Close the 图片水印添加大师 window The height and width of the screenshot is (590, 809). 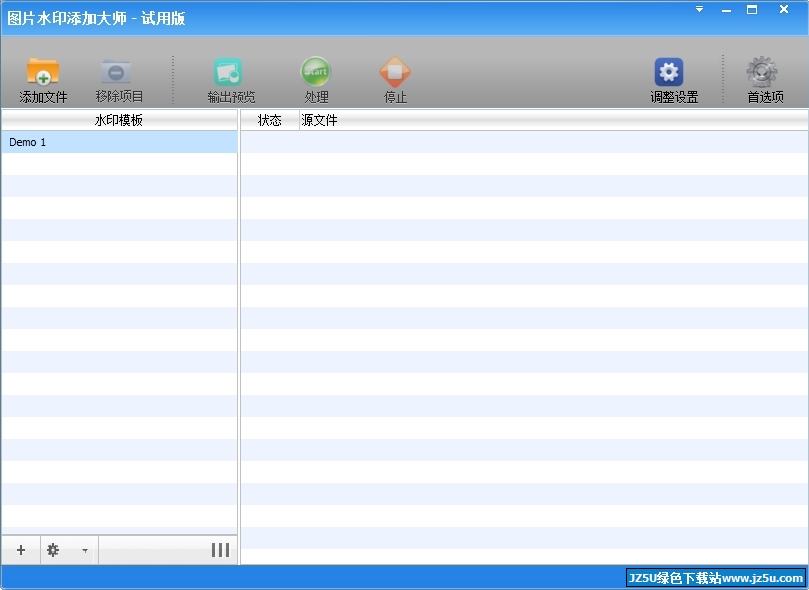tap(784, 9)
